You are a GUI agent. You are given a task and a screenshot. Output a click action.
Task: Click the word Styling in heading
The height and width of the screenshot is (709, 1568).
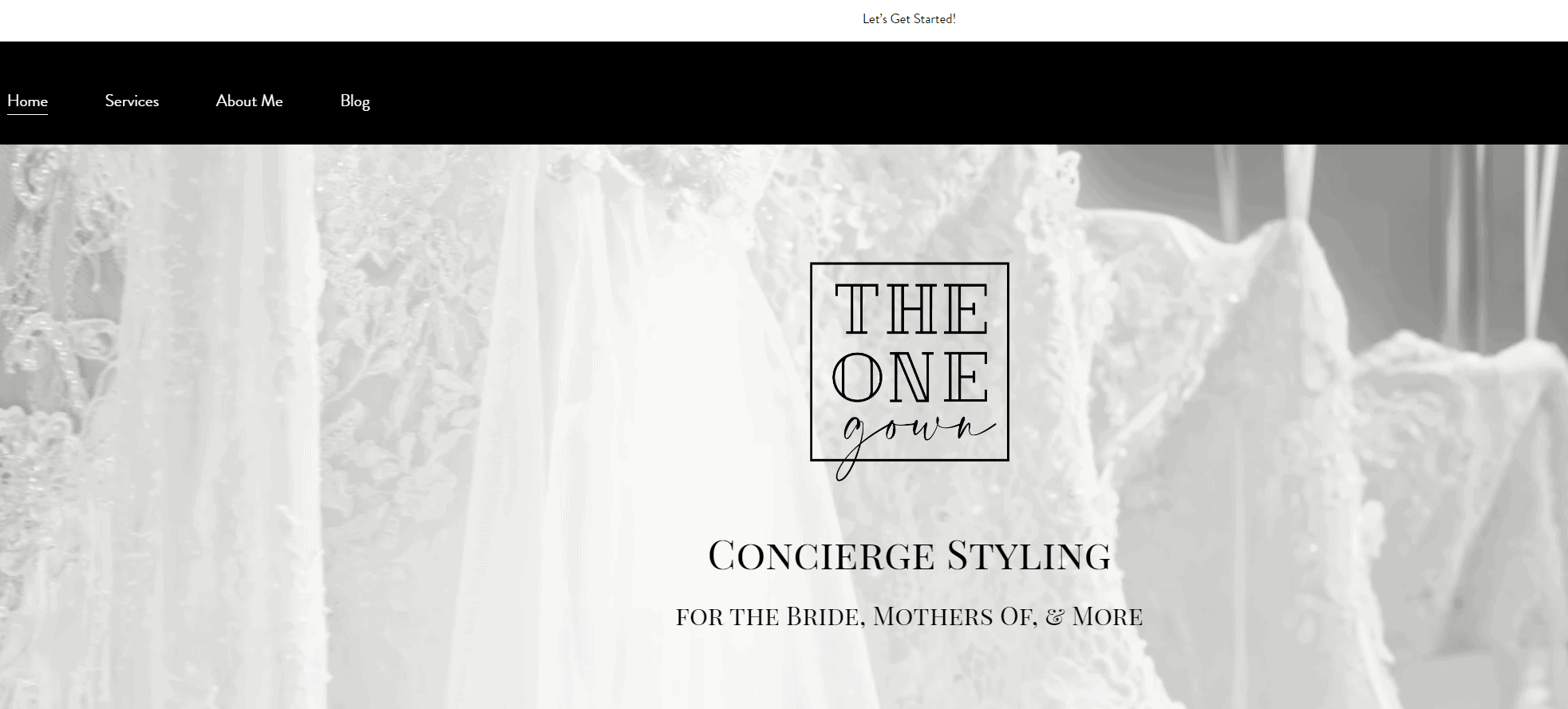pyautogui.click(x=1029, y=555)
